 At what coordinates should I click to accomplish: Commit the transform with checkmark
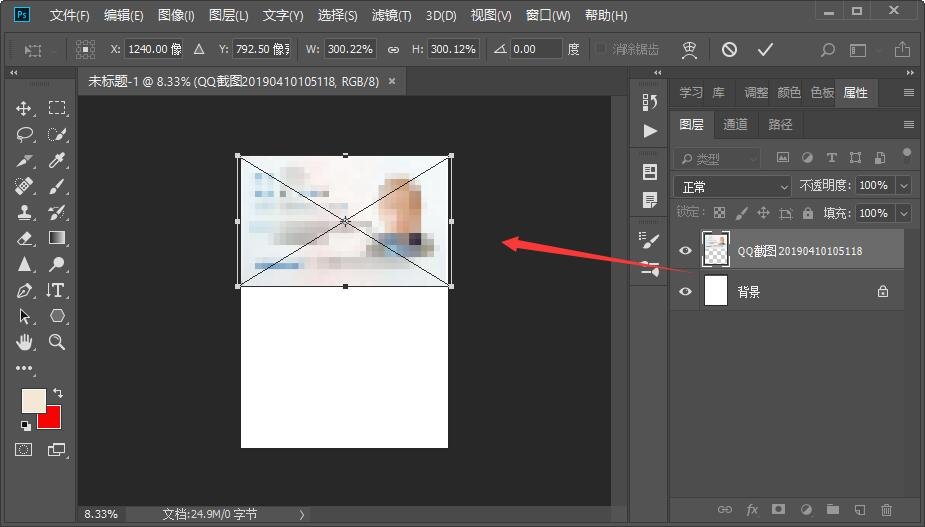pyautogui.click(x=765, y=49)
